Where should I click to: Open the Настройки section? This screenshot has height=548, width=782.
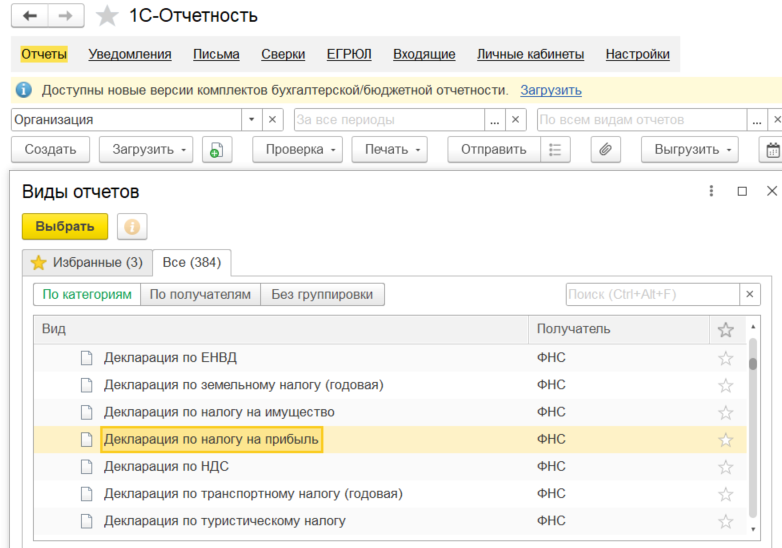click(638, 54)
